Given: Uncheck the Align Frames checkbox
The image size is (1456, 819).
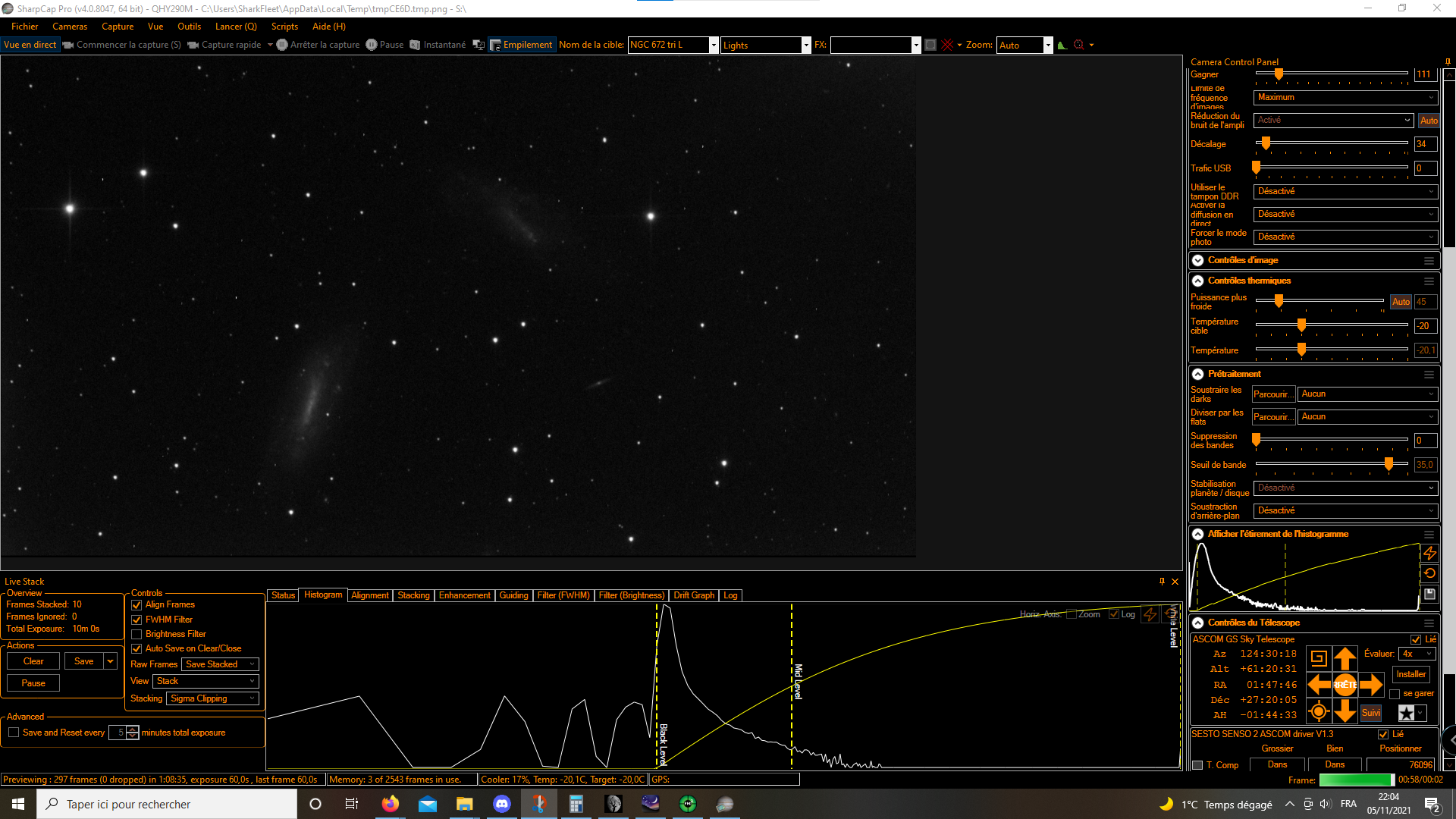Looking at the screenshot, I should click(136, 605).
